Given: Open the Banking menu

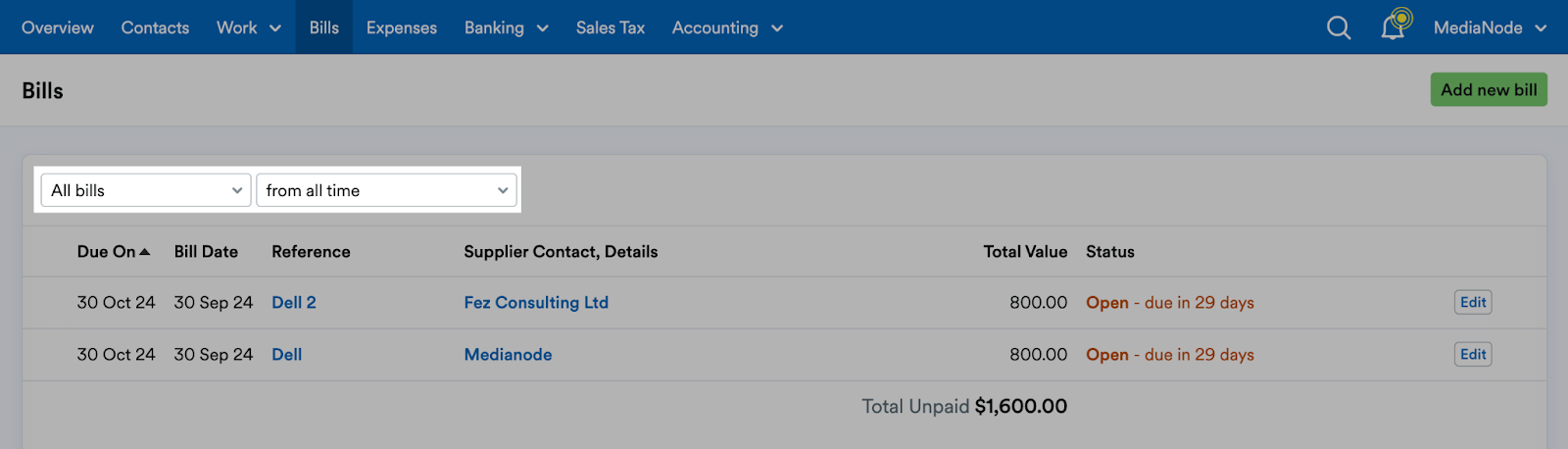Looking at the screenshot, I should 506,27.
